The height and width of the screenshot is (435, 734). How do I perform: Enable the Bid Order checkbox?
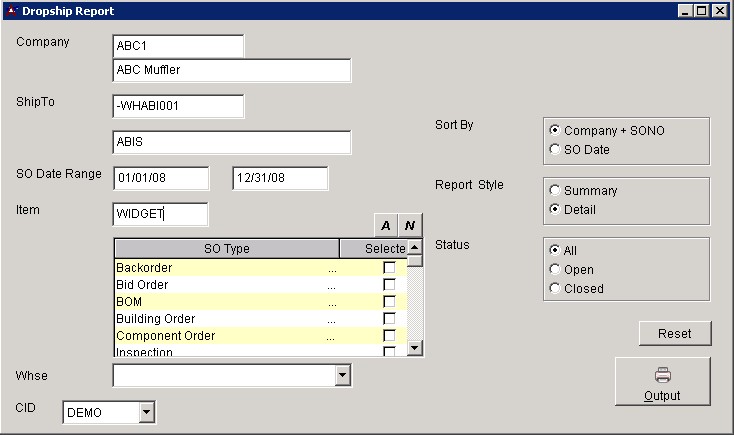[x=389, y=285]
